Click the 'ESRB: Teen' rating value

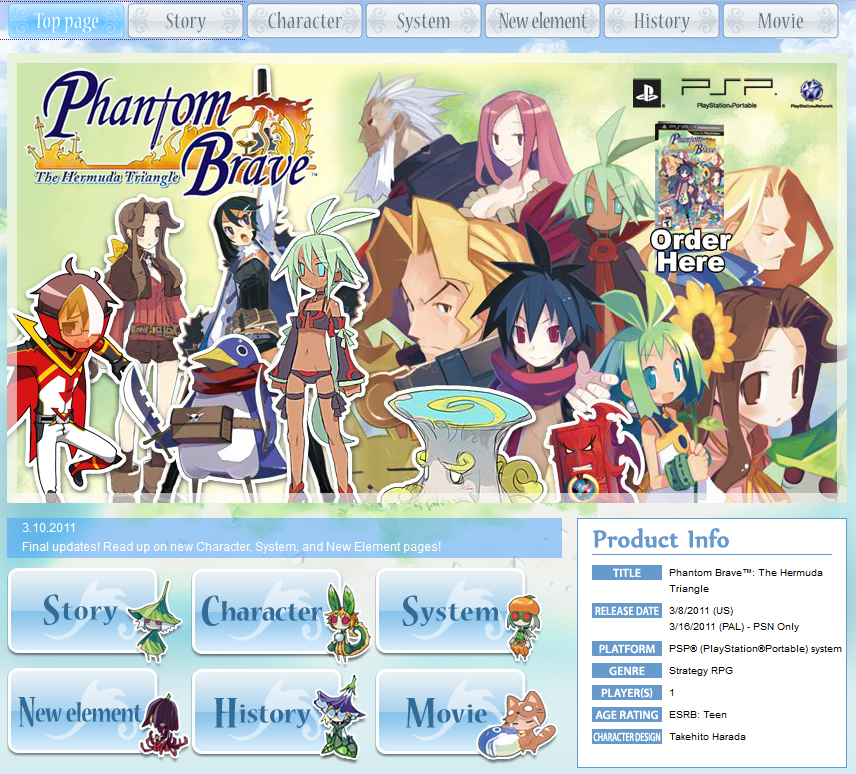pos(698,715)
